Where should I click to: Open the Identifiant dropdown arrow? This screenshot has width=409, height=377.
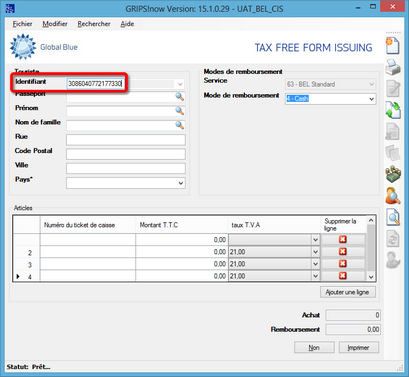[180, 84]
